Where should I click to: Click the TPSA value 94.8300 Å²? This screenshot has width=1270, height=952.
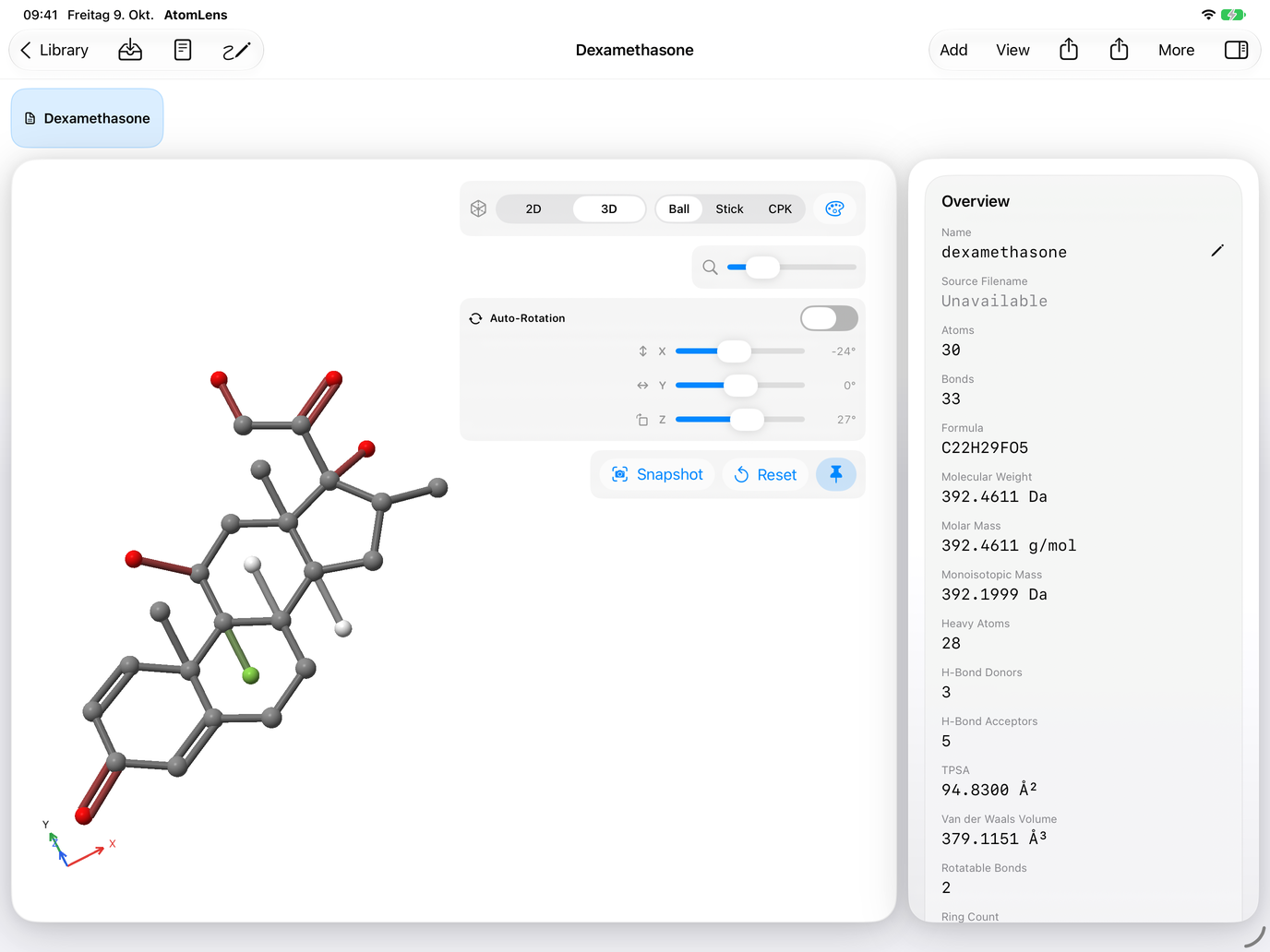pyautogui.click(x=989, y=790)
